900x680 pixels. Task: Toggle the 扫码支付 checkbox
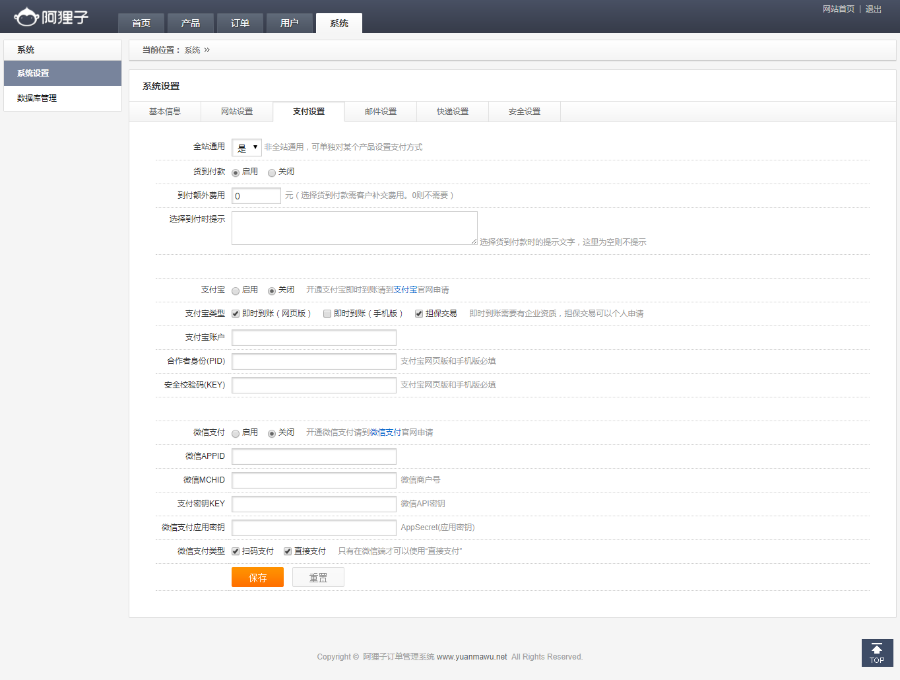[x=234, y=552]
